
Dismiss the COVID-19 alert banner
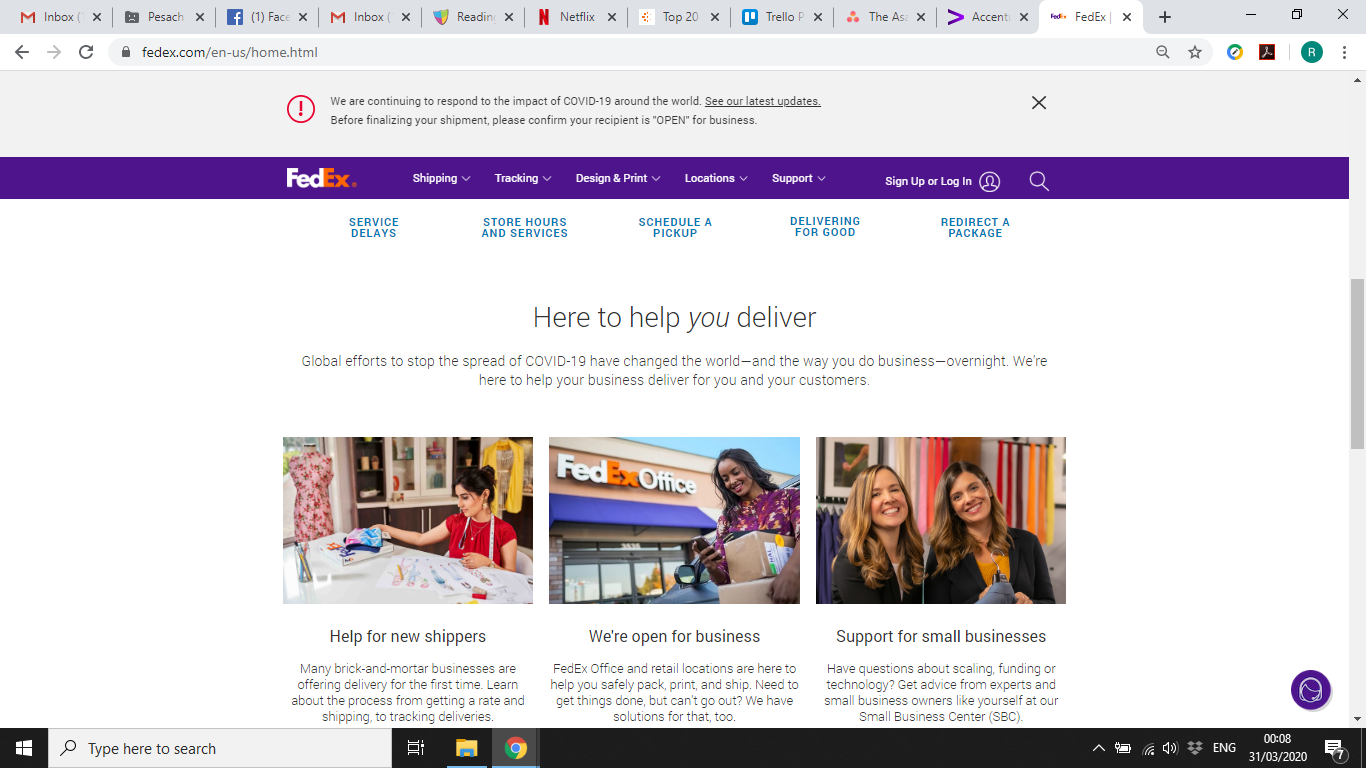[x=1039, y=102]
